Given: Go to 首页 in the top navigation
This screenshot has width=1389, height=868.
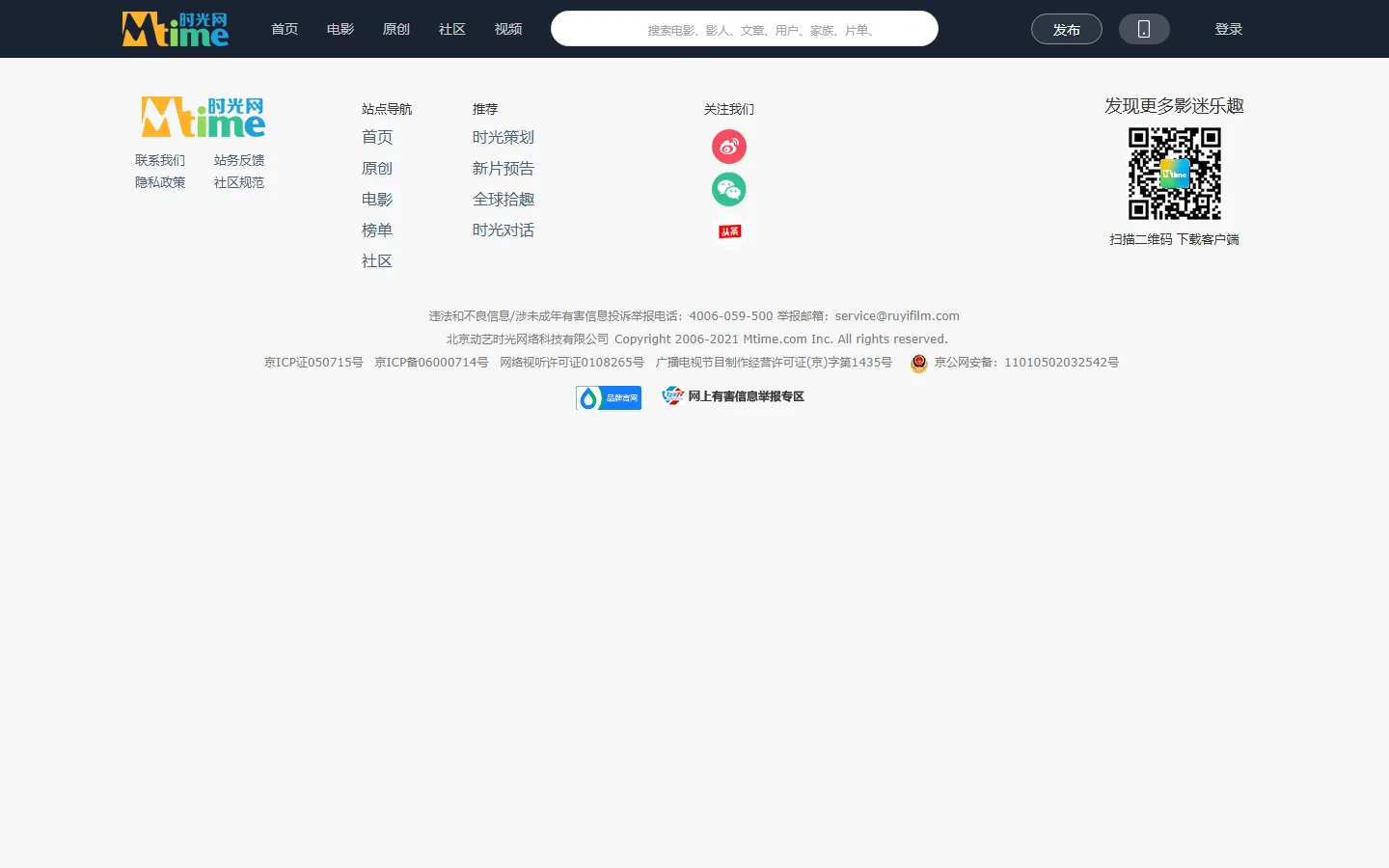Looking at the screenshot, I should coord(285,29).
